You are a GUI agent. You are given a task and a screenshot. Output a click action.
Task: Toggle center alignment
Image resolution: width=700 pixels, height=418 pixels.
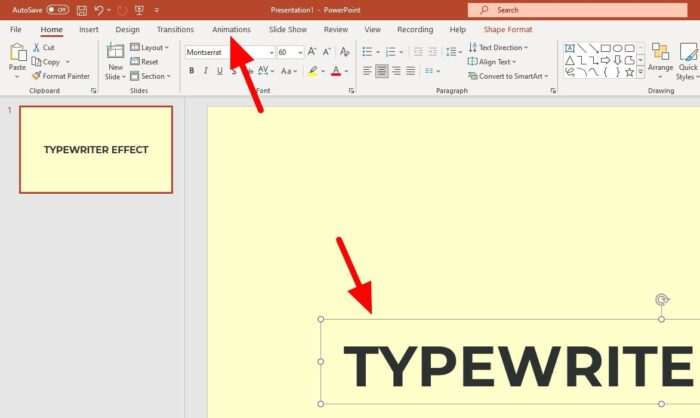click(x=381, y=71)
